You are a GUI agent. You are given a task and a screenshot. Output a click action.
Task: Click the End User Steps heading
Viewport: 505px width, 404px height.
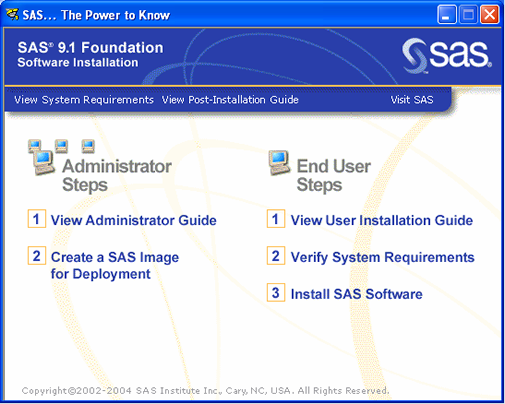pyautogui.click(x=334, y=176)
